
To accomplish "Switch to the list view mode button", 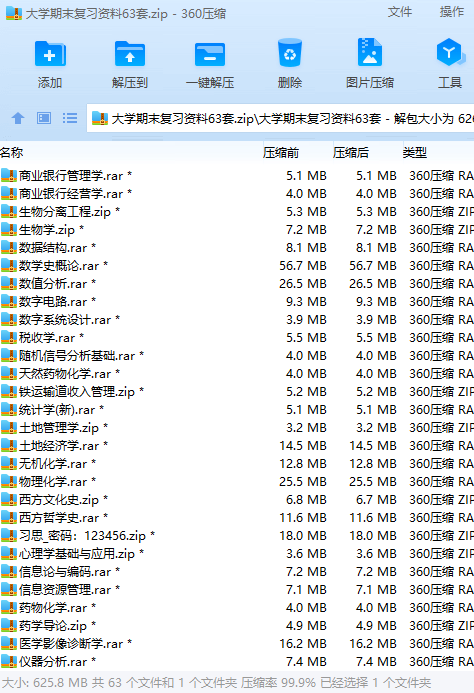I will pyautogui.click(x=70, y=118).
